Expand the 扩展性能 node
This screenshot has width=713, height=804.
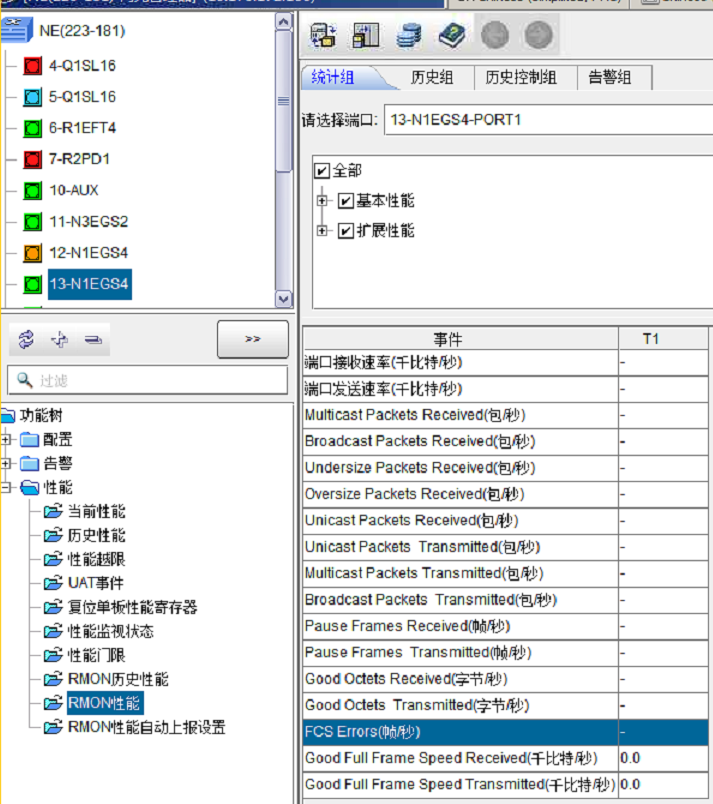(x=322, y=231)
